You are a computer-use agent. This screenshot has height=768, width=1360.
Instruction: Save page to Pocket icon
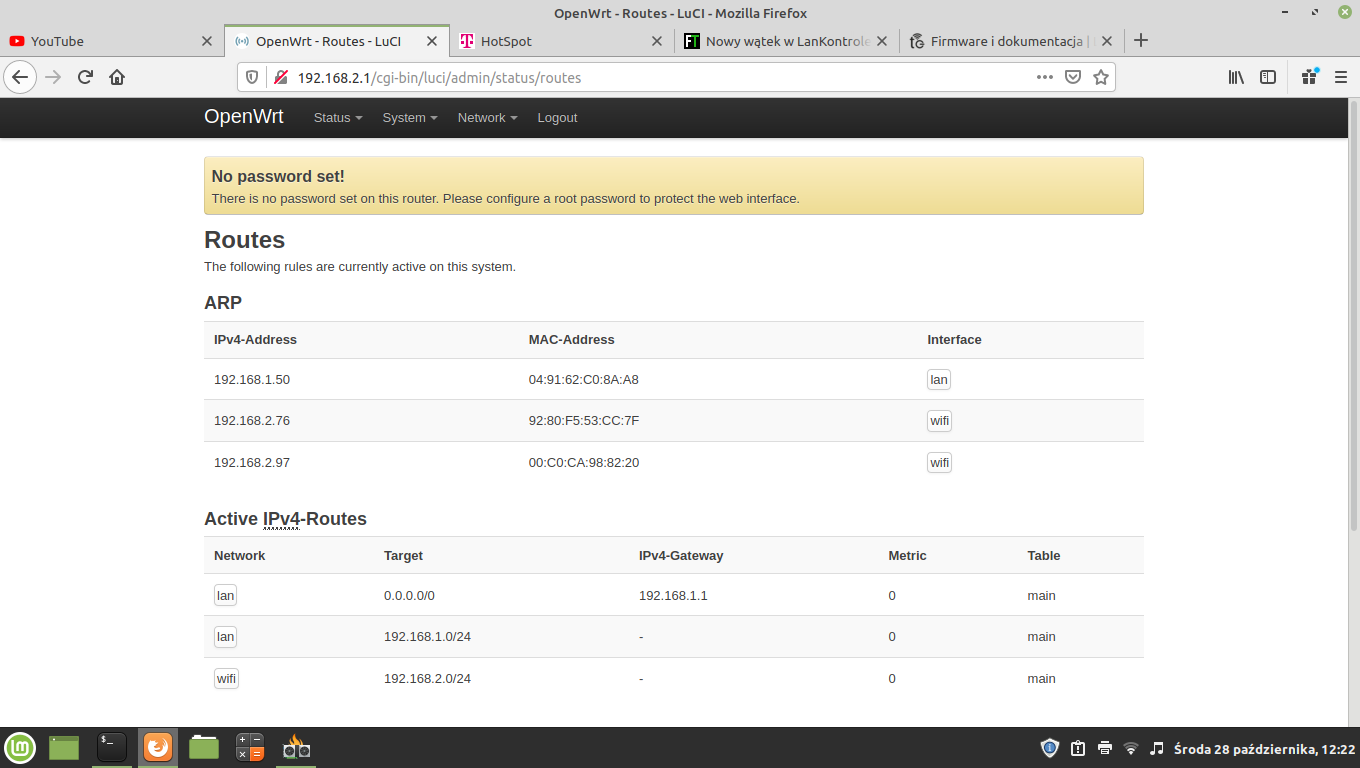click(1073, 77)
